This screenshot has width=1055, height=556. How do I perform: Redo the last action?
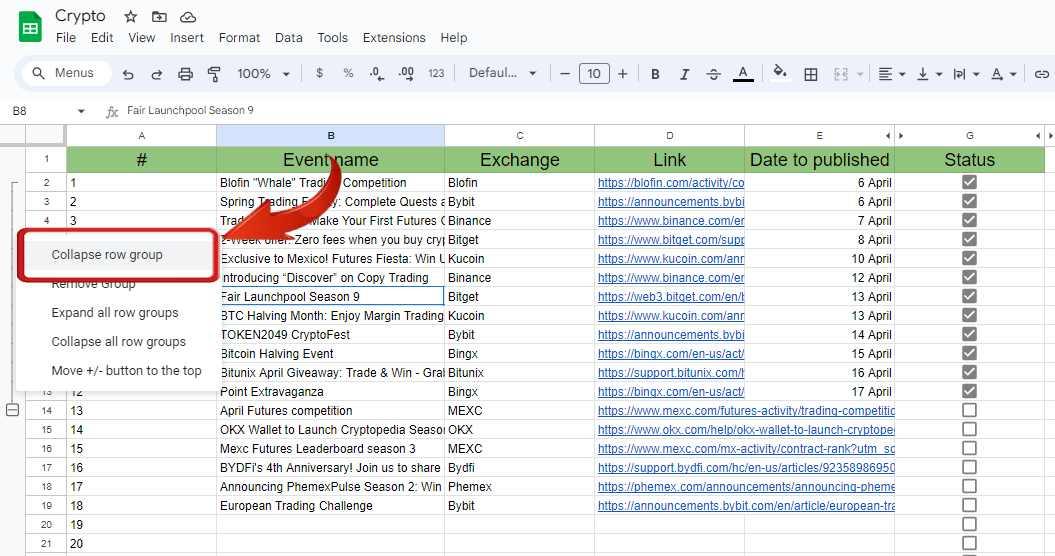[156, 74]
